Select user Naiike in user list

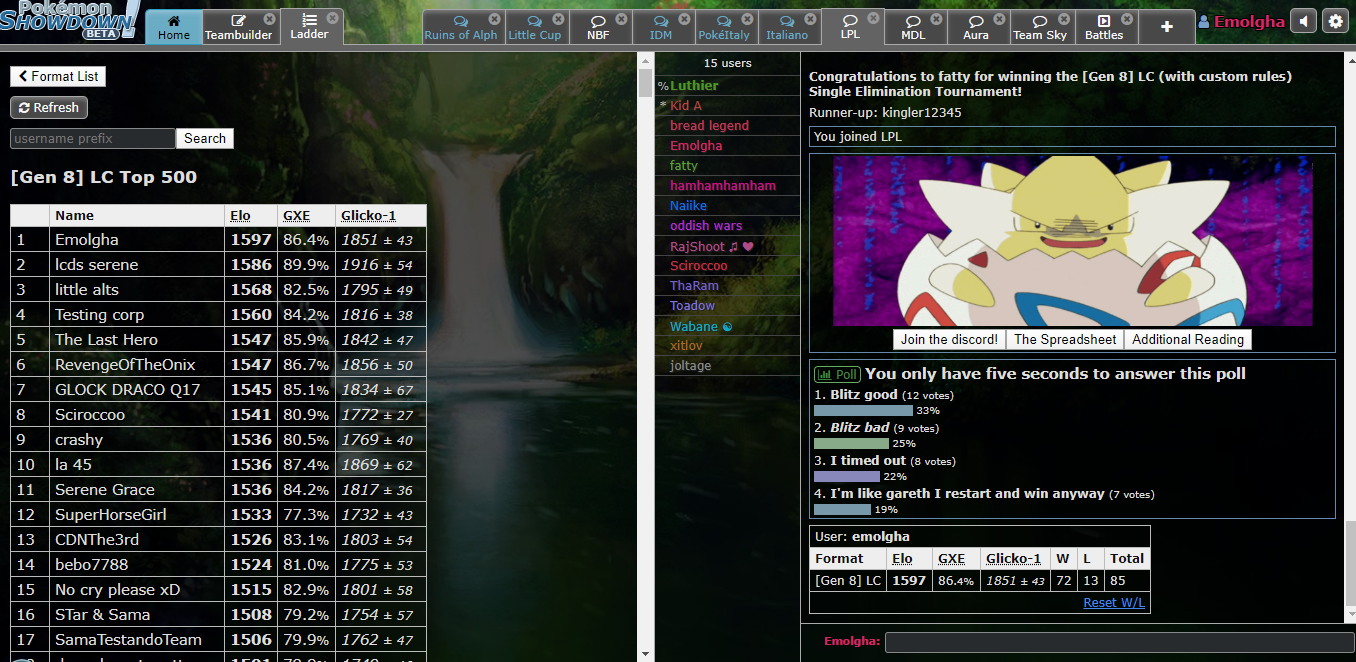728,205
